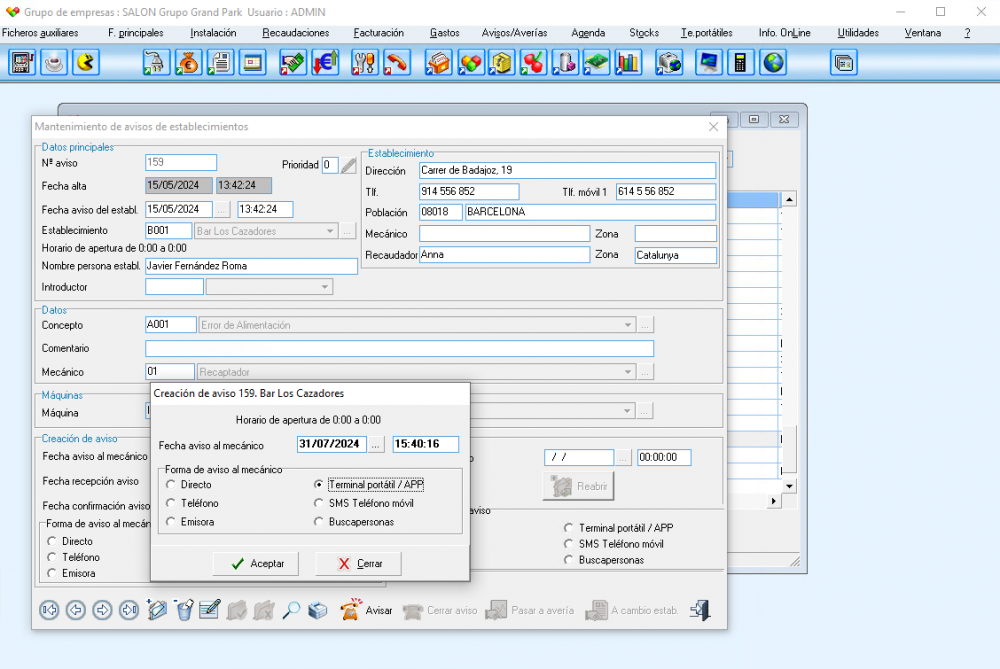Expand the Concepto Error de Alimentación dropdown

coord(628,325)
